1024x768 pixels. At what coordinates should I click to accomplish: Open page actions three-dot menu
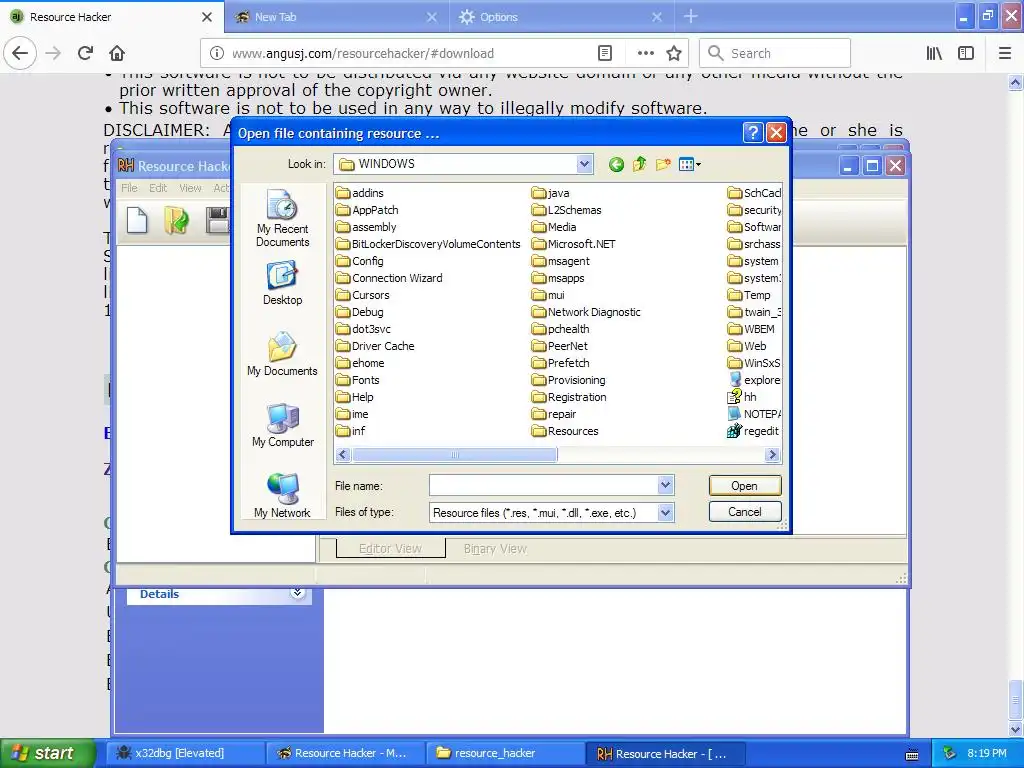tap(645, 53)
